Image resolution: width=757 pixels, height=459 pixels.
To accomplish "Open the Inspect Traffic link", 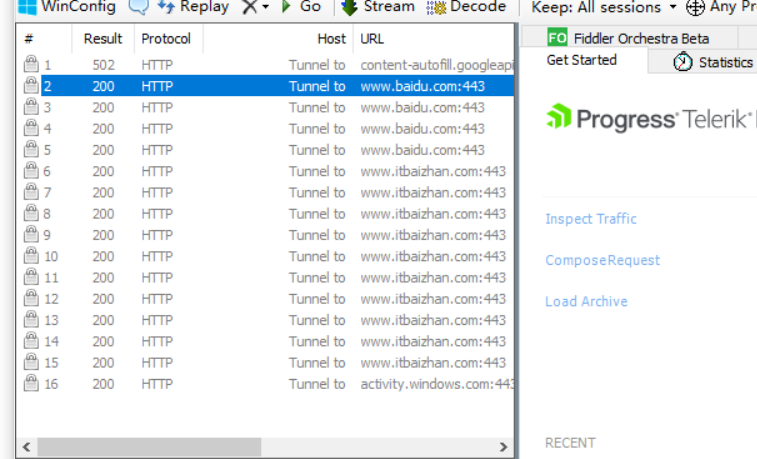I will pyautogui.click(x=591, y=219).
